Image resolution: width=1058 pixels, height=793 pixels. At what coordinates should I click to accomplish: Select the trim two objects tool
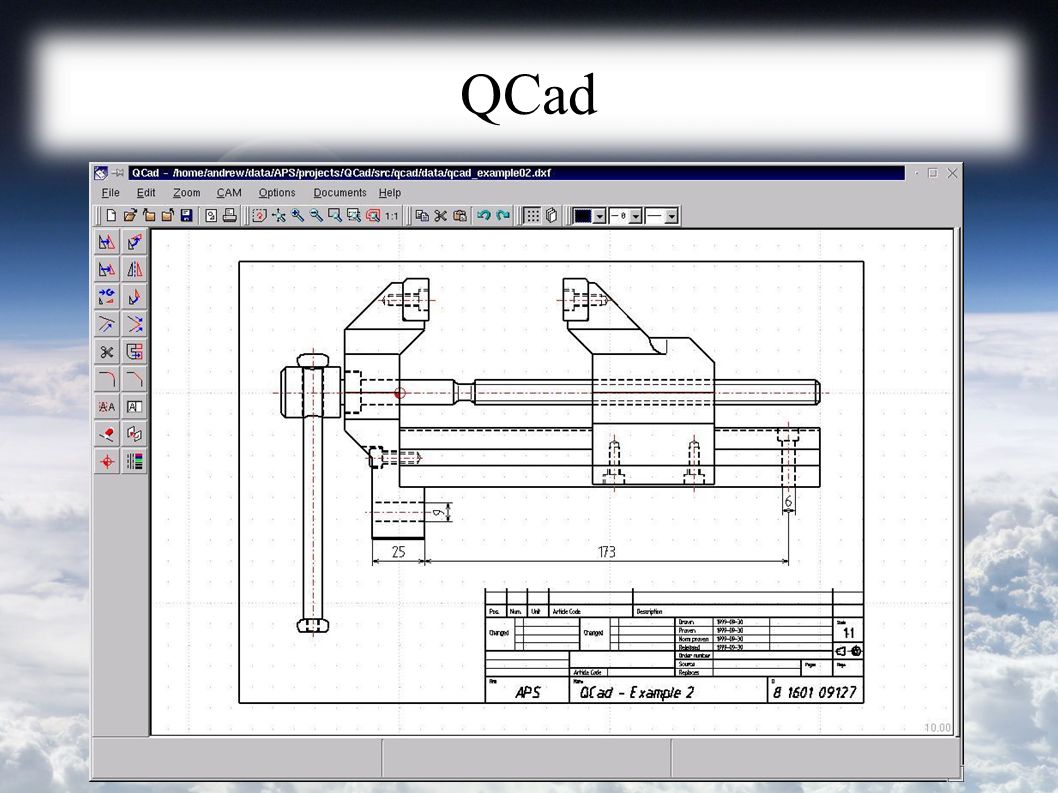pyautogui.click(x=134, y=324)
